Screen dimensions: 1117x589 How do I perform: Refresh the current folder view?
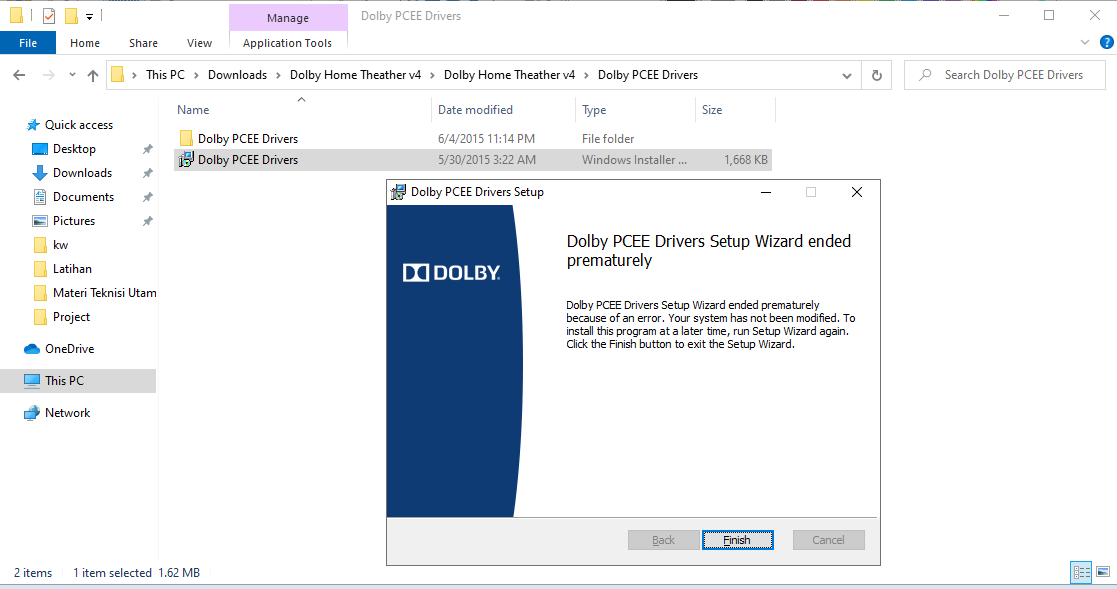(877, 75)
